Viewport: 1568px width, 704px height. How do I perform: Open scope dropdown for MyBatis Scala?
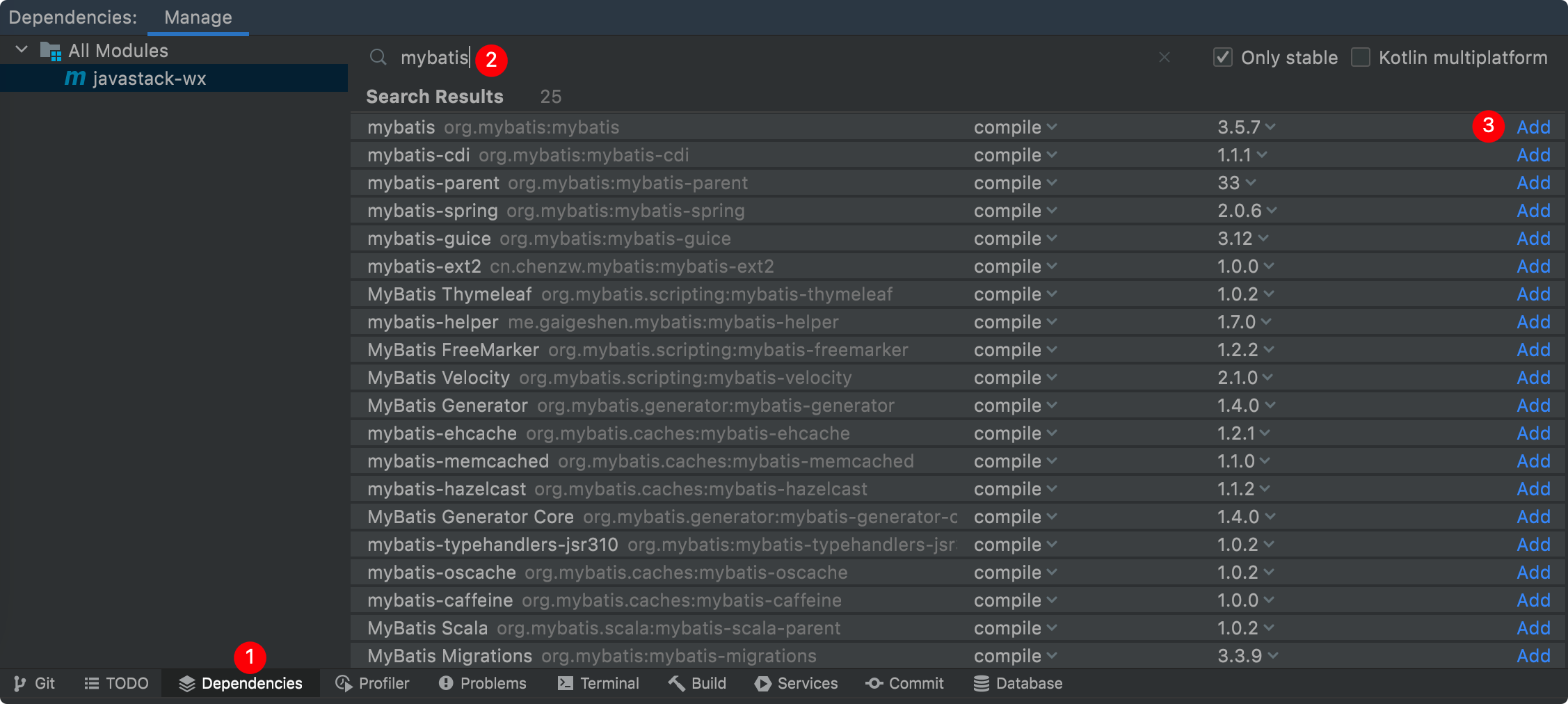click(x=1015, y=628)
